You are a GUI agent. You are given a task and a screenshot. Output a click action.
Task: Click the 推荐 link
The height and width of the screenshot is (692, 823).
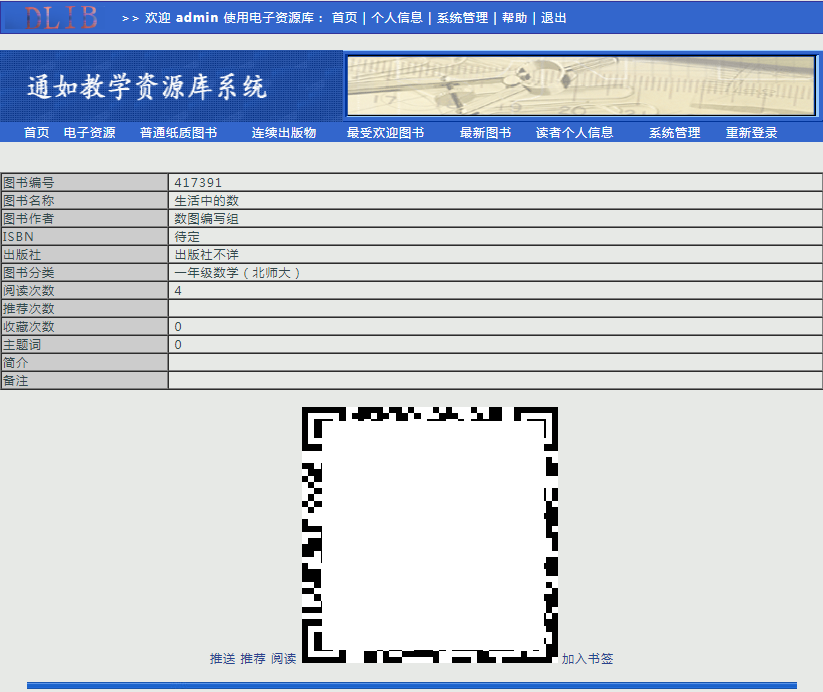pos(253,658)
